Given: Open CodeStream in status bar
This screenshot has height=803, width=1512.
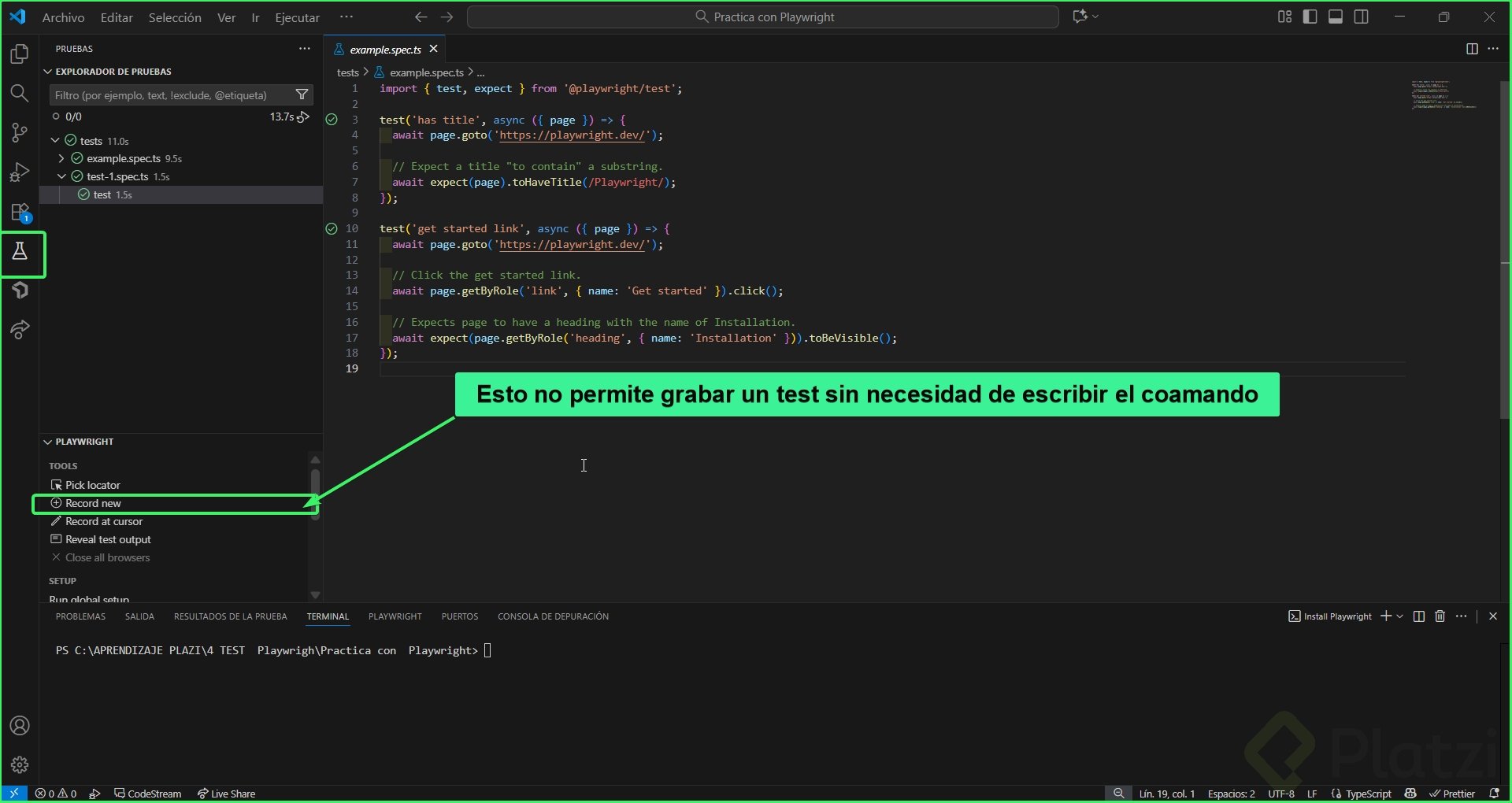Looking at the screenshot, I should coord(148,794).
